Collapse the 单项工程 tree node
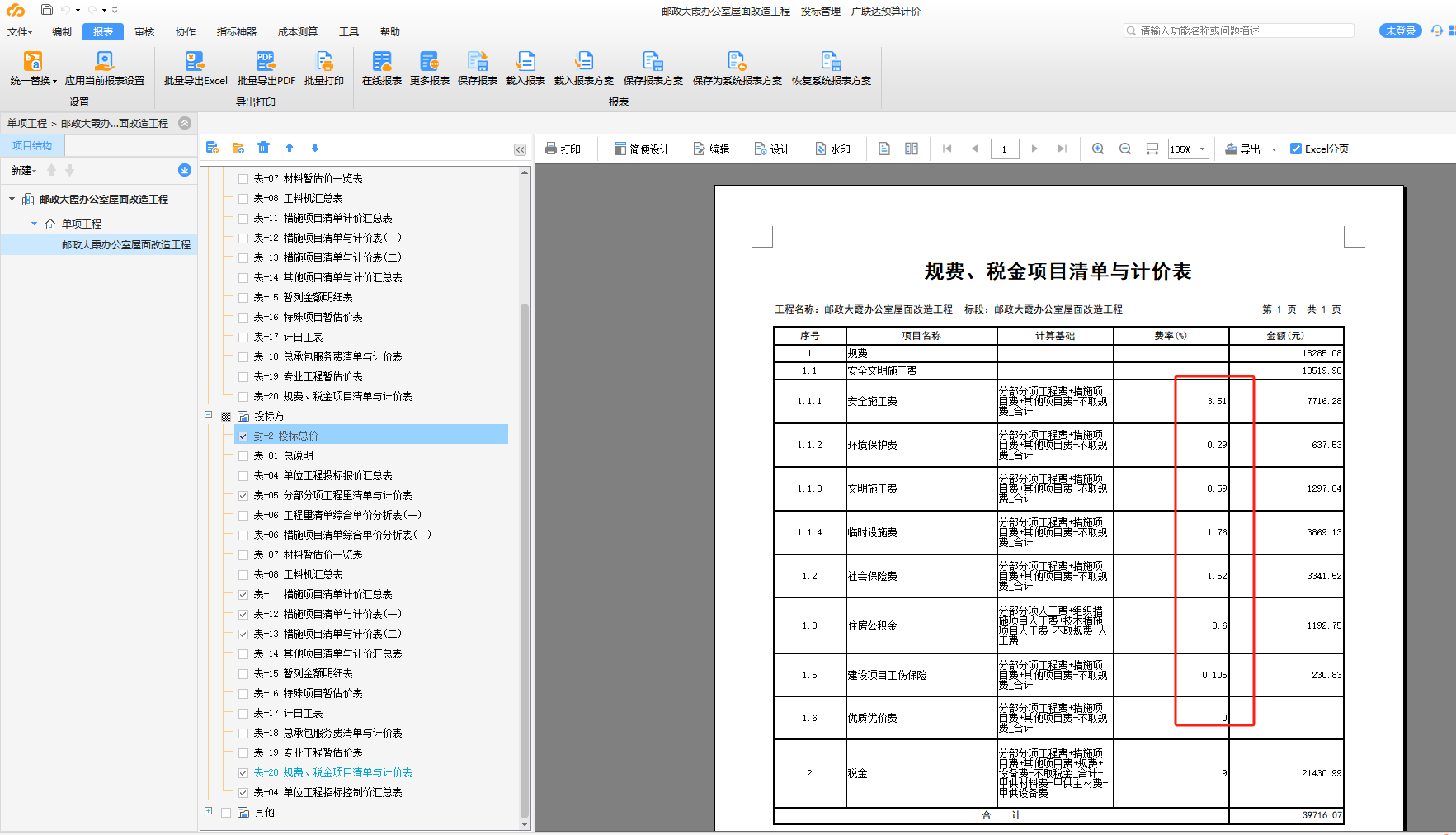 (x=34, y=224)
